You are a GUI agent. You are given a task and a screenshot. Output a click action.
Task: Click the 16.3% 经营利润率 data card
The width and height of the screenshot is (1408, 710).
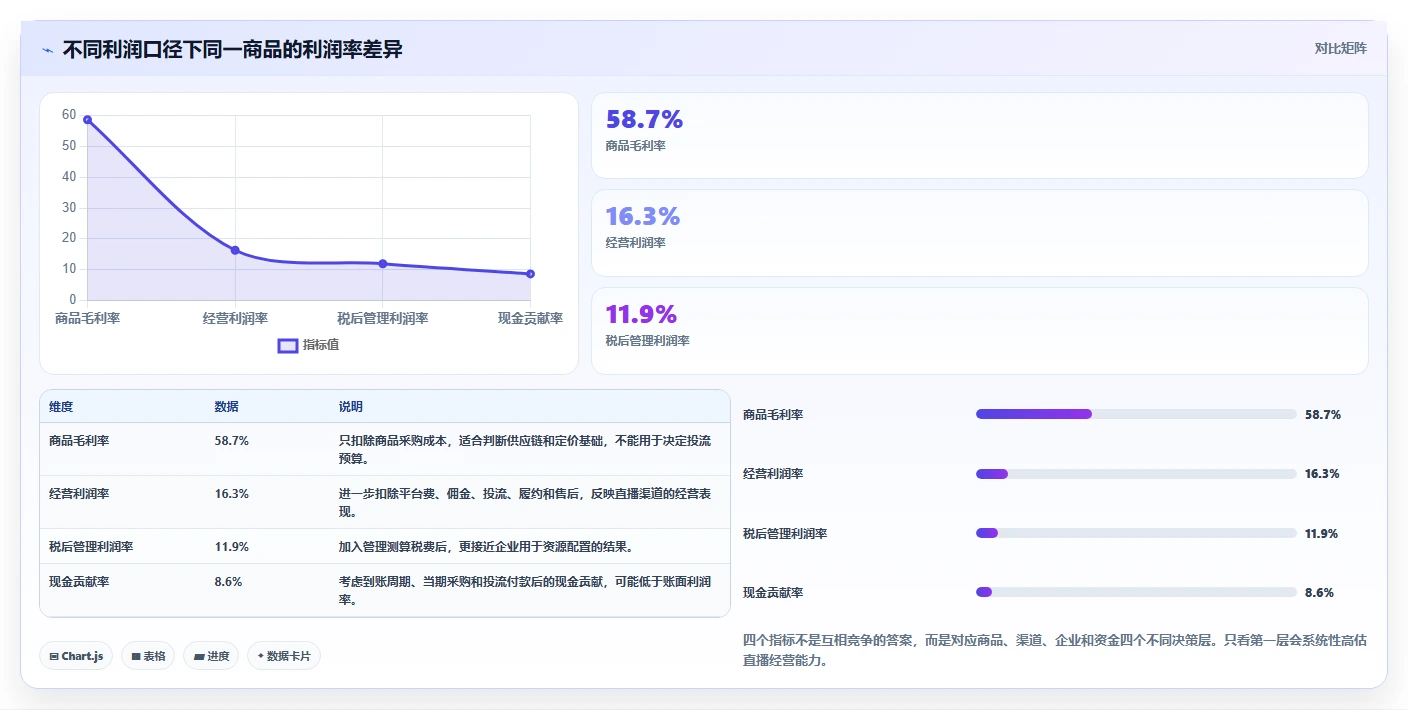(979, 233)
